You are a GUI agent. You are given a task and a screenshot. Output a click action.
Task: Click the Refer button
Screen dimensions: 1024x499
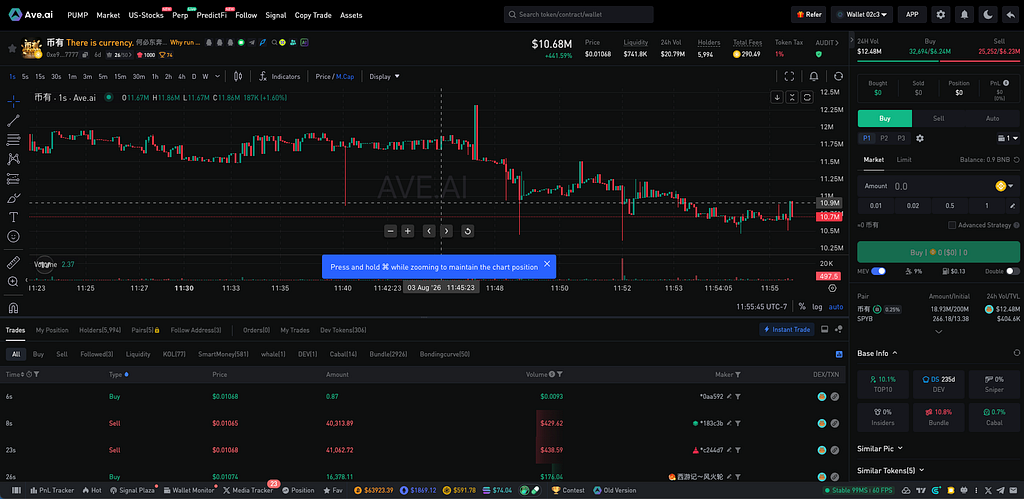click(x=808, y=14)
